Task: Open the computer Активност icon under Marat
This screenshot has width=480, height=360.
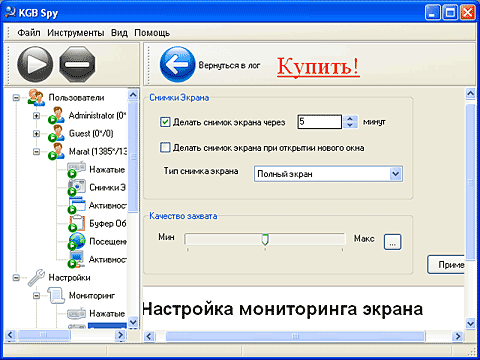Action: [x=76, y=259]
